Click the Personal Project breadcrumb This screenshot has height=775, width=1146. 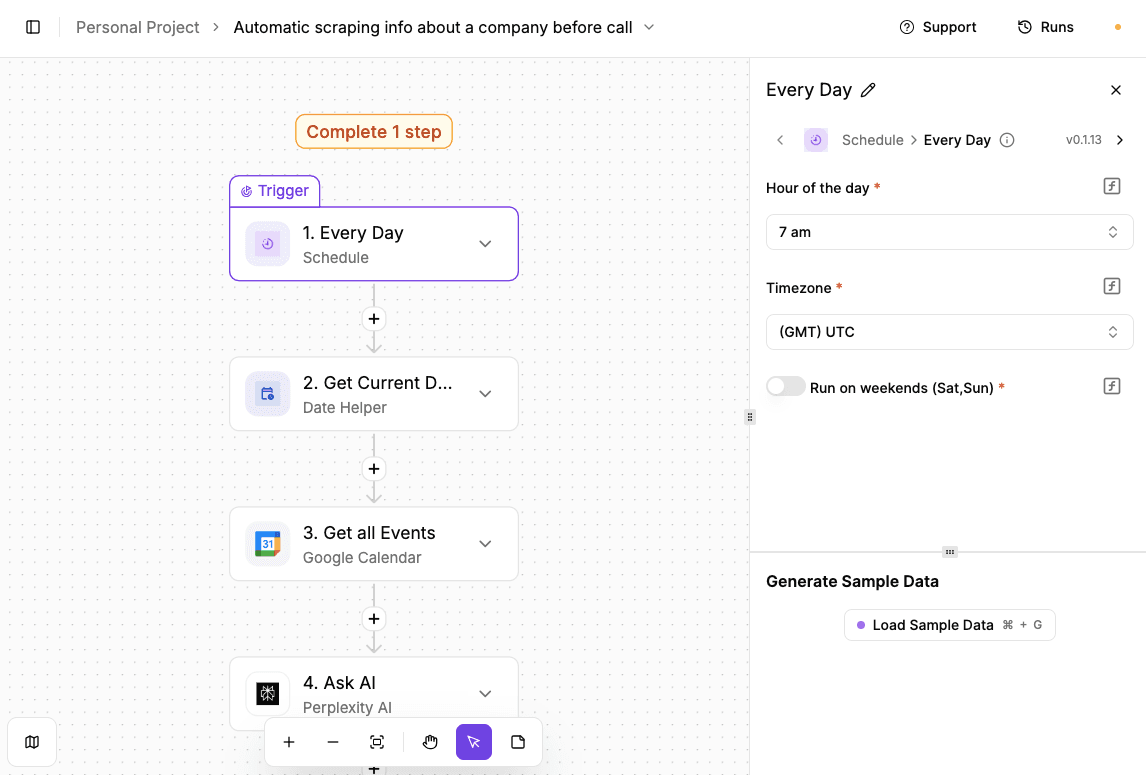[137, 27]
